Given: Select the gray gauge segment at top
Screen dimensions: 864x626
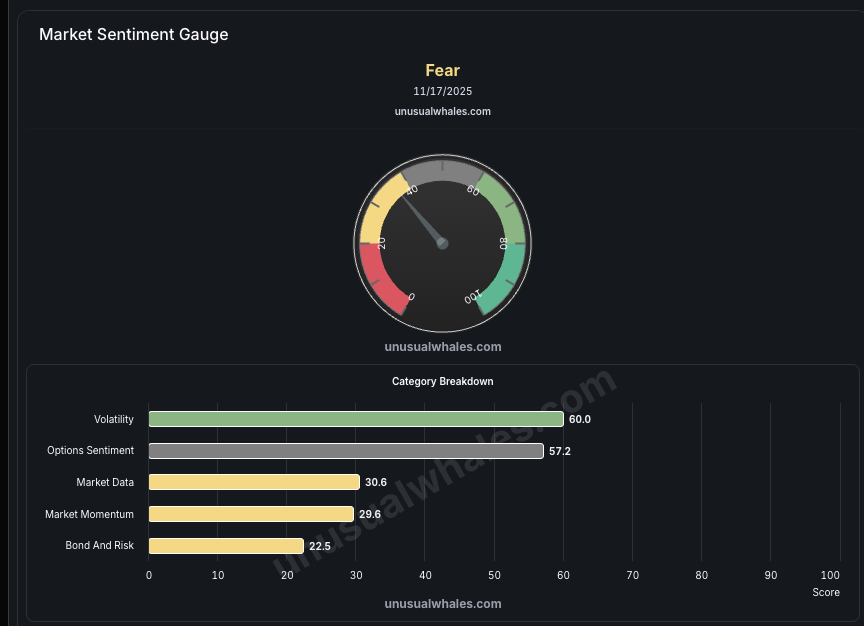Looking at the screenshot, I should [443, 169].
